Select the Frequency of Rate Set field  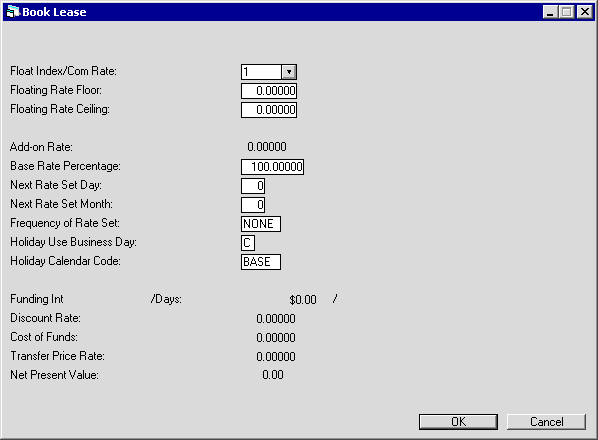pyautogui.click(x=261, y=224)
